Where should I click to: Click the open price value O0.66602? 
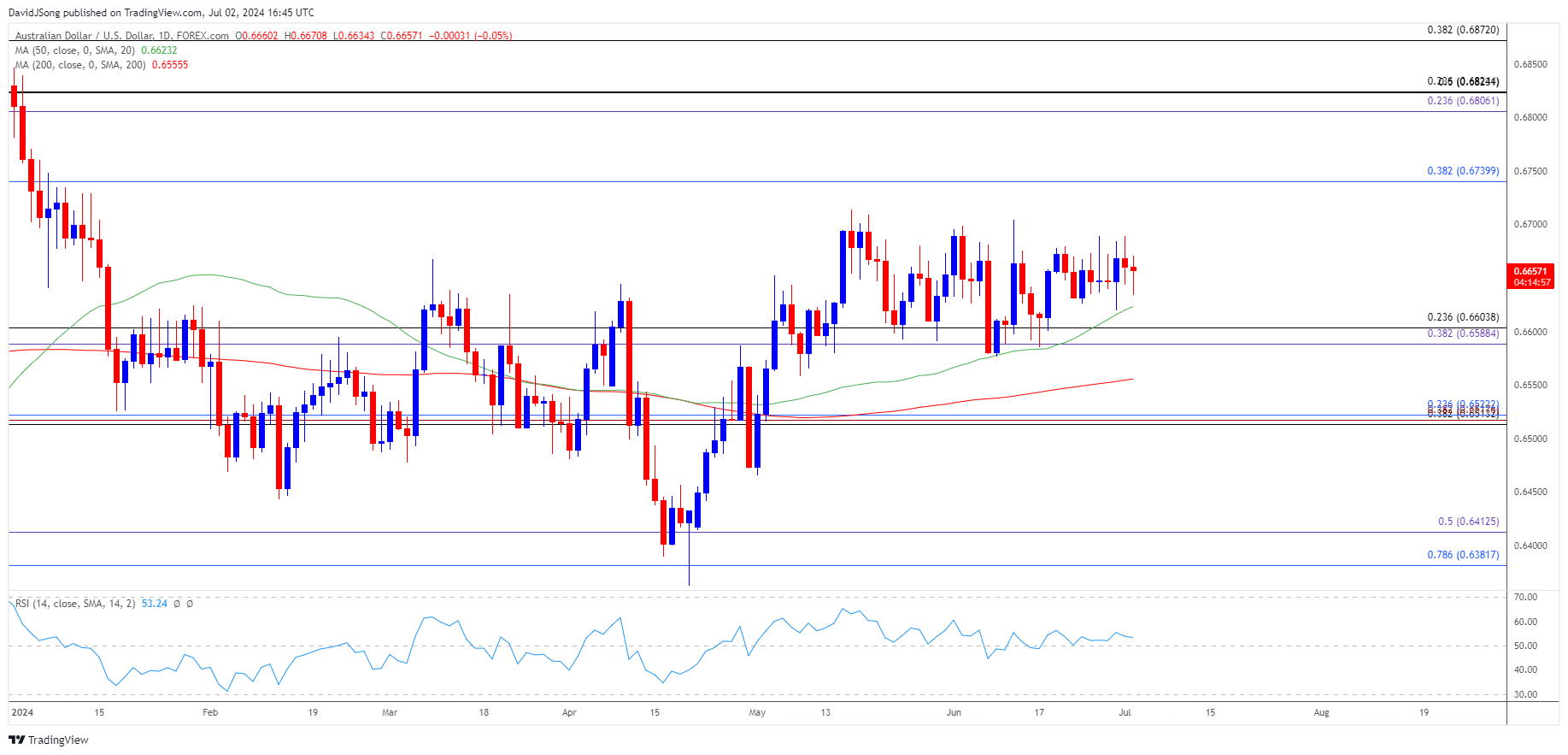coord(256,36)
